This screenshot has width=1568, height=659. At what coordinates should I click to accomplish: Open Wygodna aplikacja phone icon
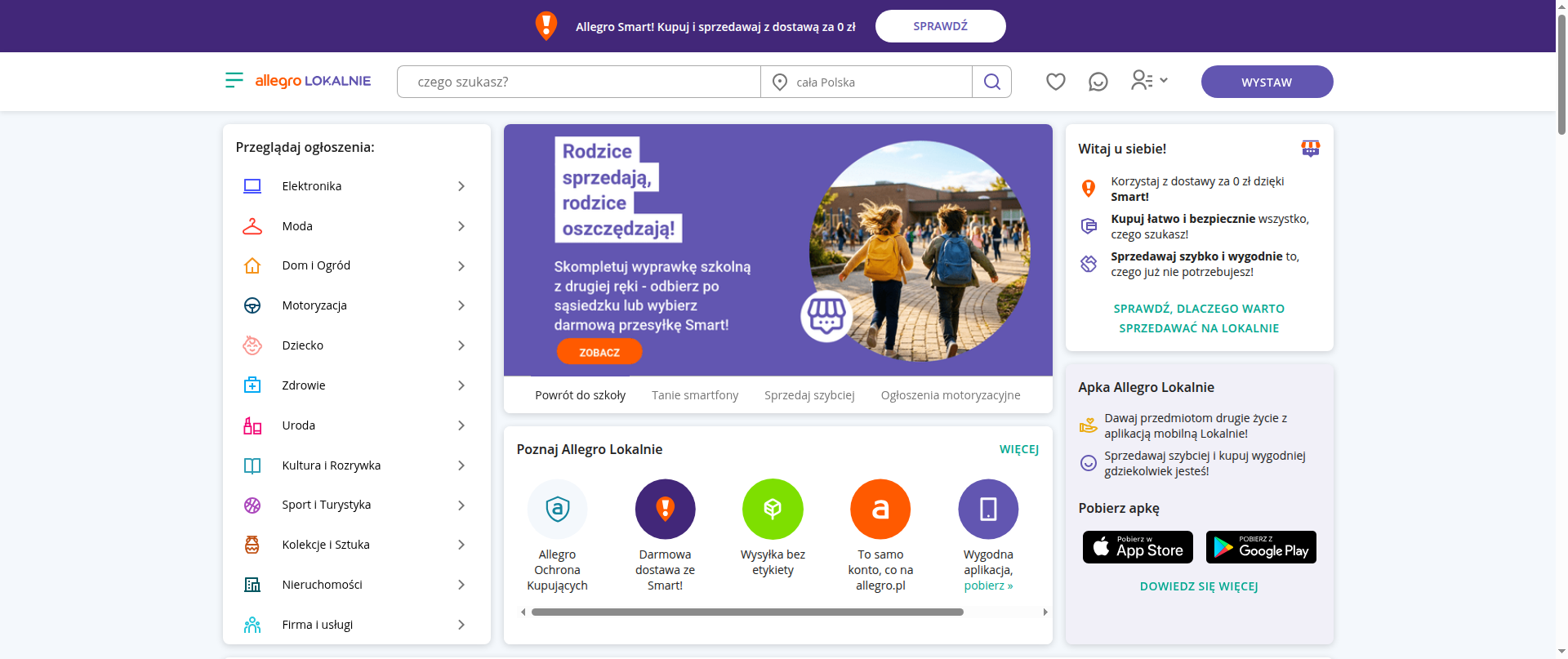(988, 509)
